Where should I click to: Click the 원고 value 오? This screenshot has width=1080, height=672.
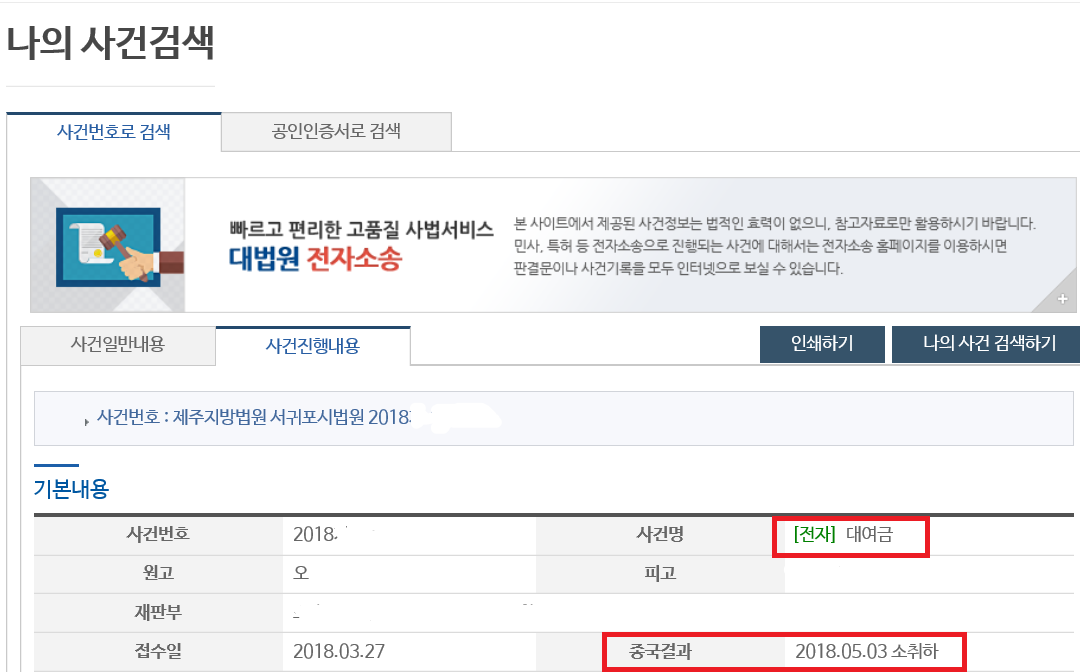[x=300, y=574]
